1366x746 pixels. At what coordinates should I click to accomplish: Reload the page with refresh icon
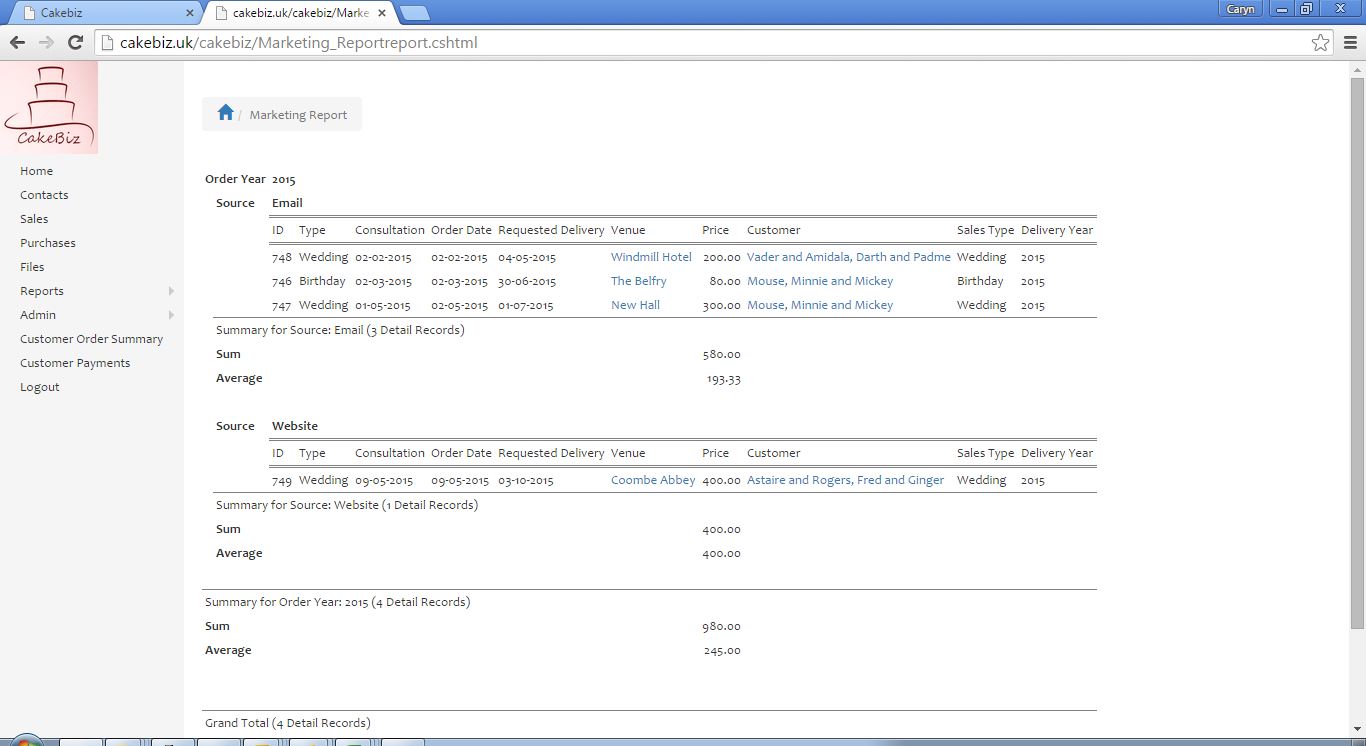[x=75, y=42]
